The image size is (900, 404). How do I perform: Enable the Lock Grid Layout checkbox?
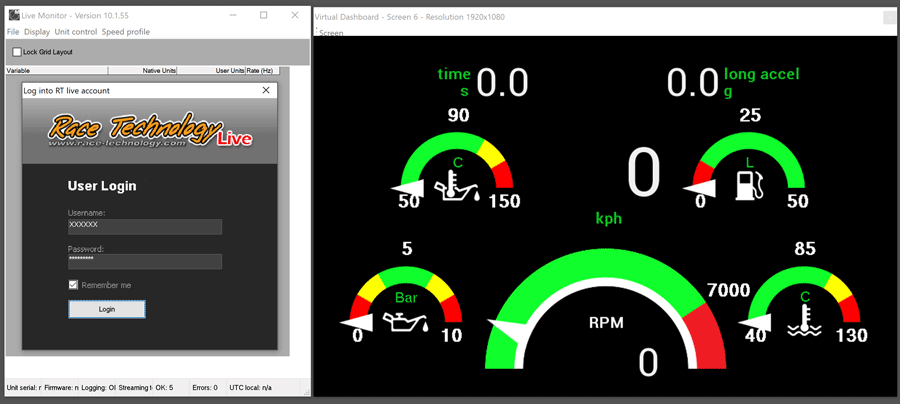coord(17,52)
